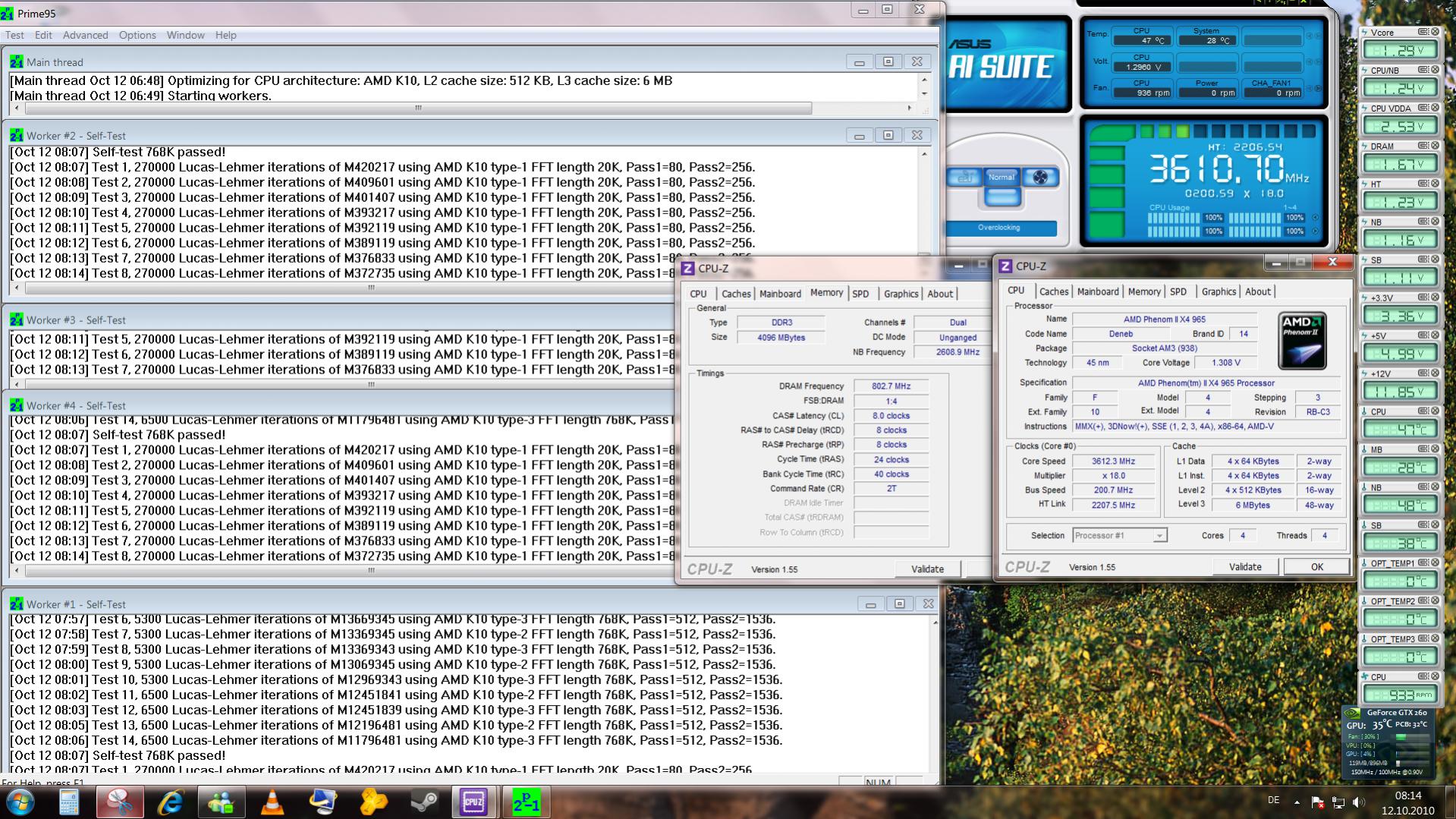Close the DRAM voltage gadget
Screen dimensions: 1456x819
click(x=1435, y=146)
